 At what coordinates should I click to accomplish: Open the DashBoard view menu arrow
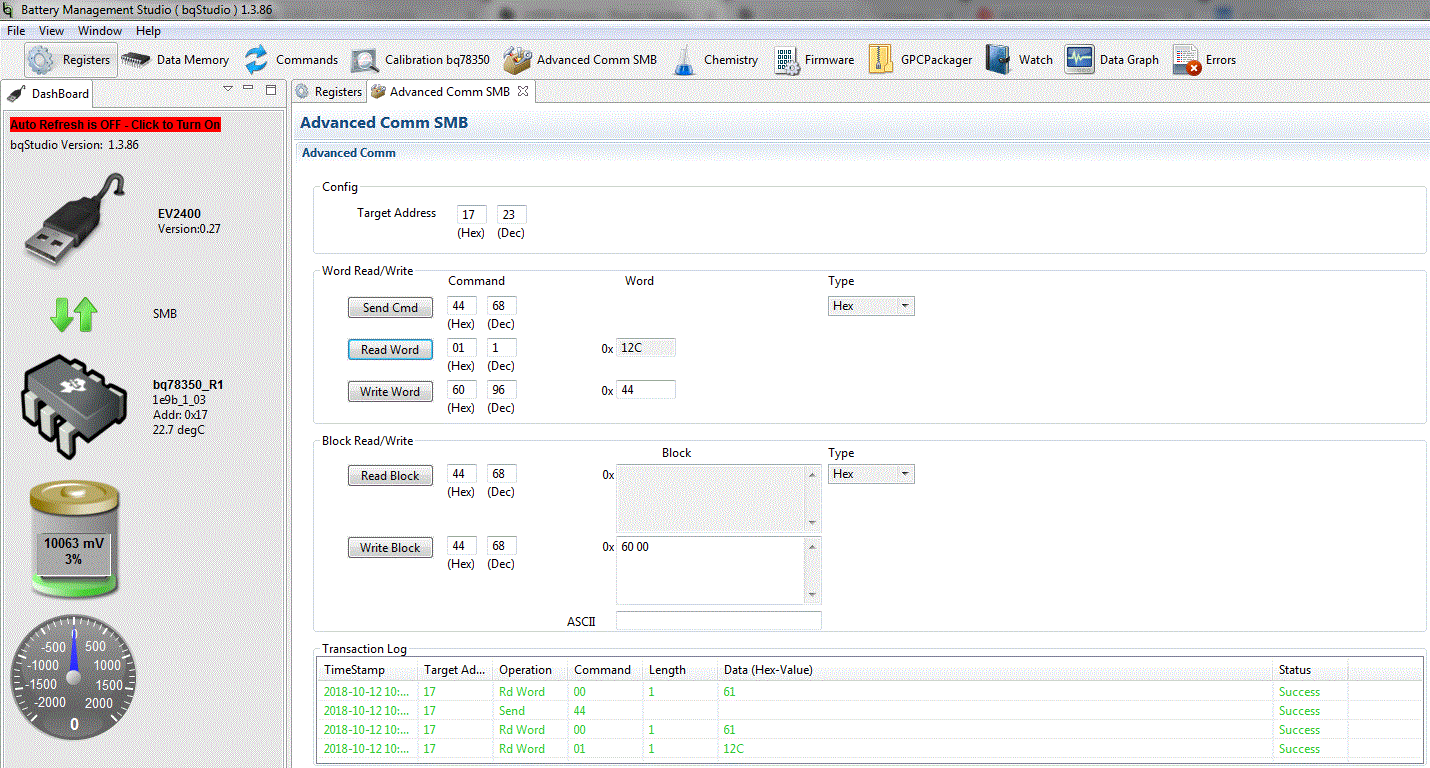coord(228,89)
